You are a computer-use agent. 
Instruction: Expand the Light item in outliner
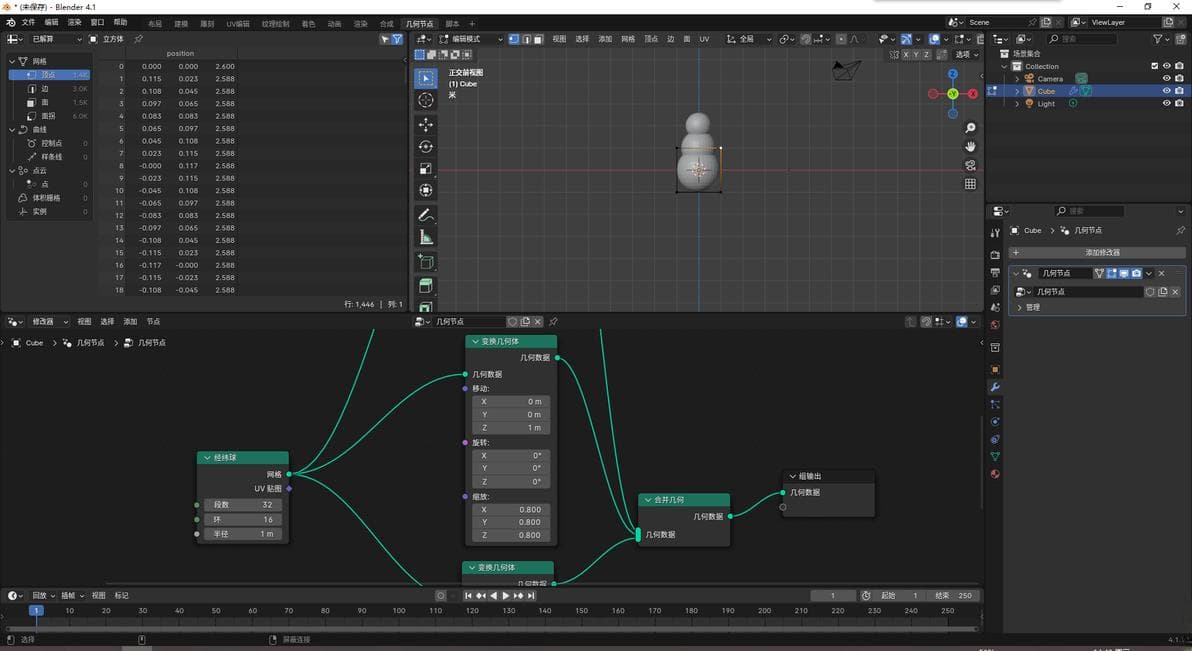[x=1017, y=103]
